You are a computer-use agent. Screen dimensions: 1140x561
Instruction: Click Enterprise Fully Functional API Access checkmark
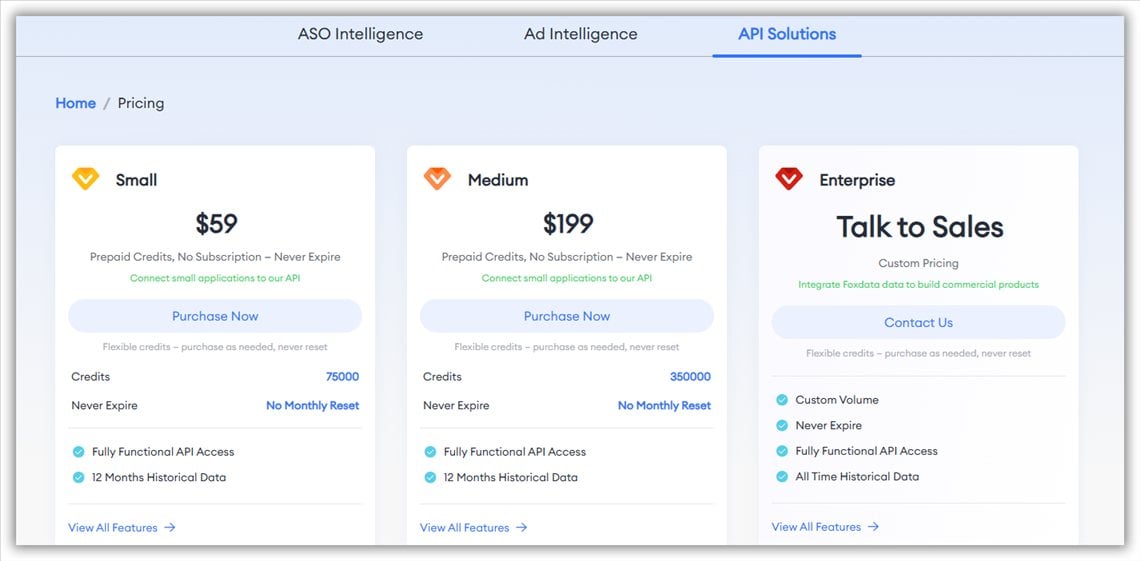(782, 451)
